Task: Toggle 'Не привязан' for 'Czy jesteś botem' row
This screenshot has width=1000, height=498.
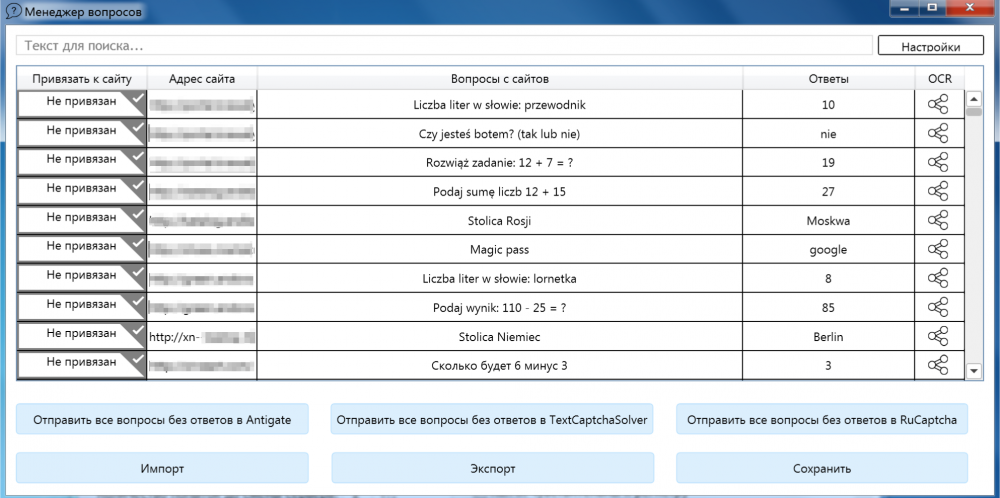Action: tap(82, 132)
